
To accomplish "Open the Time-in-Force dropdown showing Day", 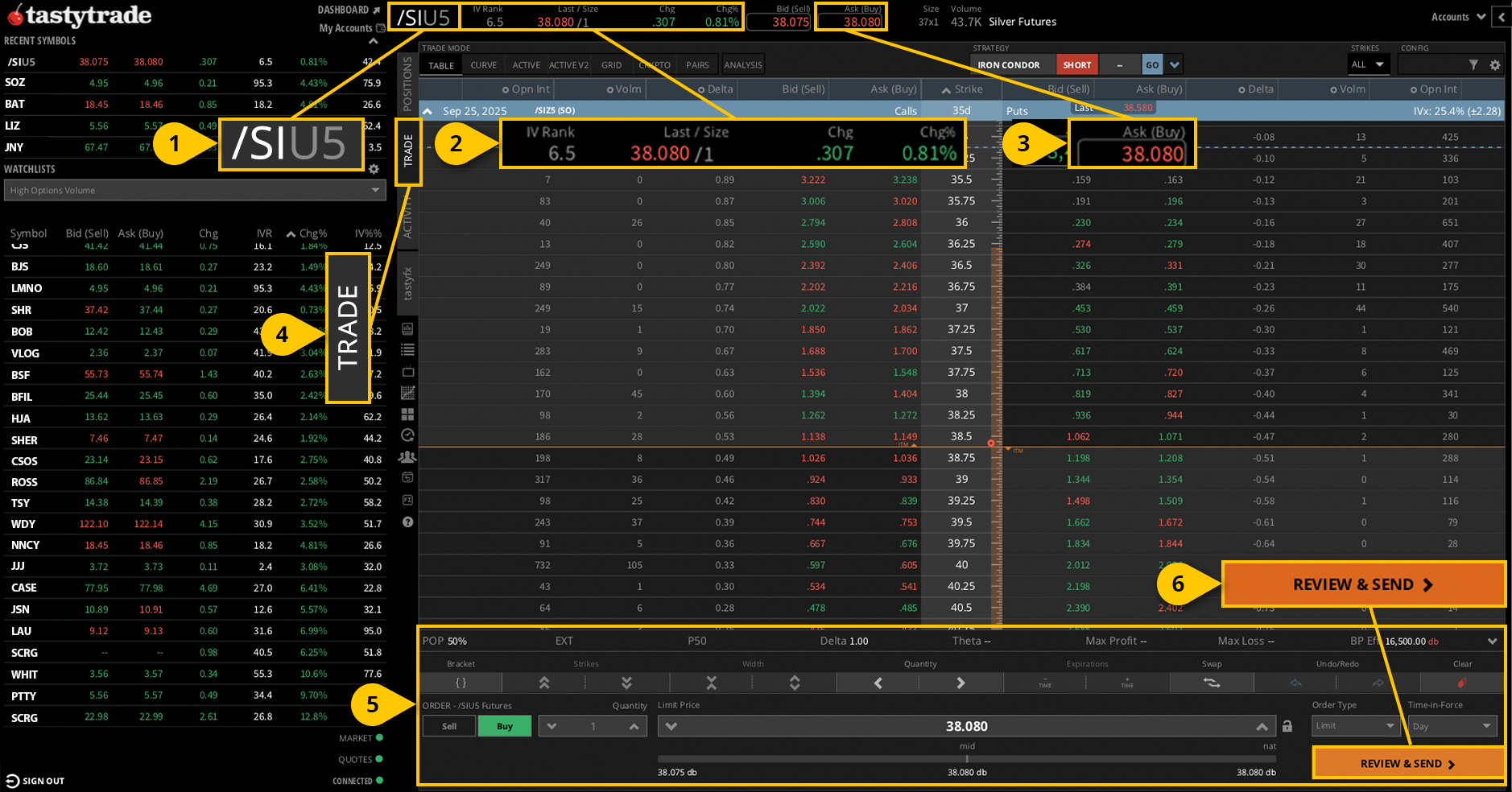I will [x=1451, y=725].
